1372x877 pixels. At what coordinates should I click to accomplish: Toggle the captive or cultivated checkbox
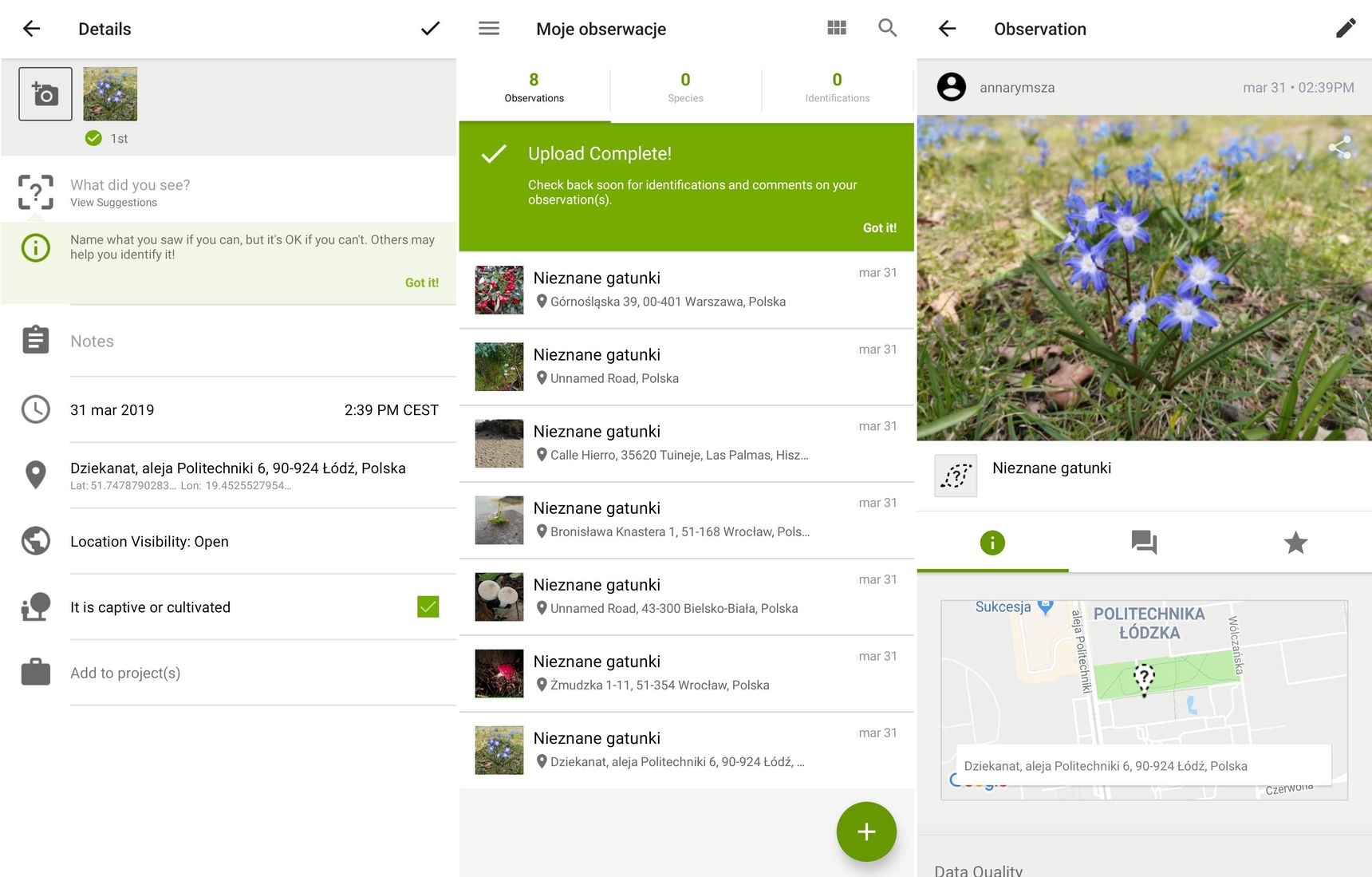pyautogui.click(x=428, y=607)
